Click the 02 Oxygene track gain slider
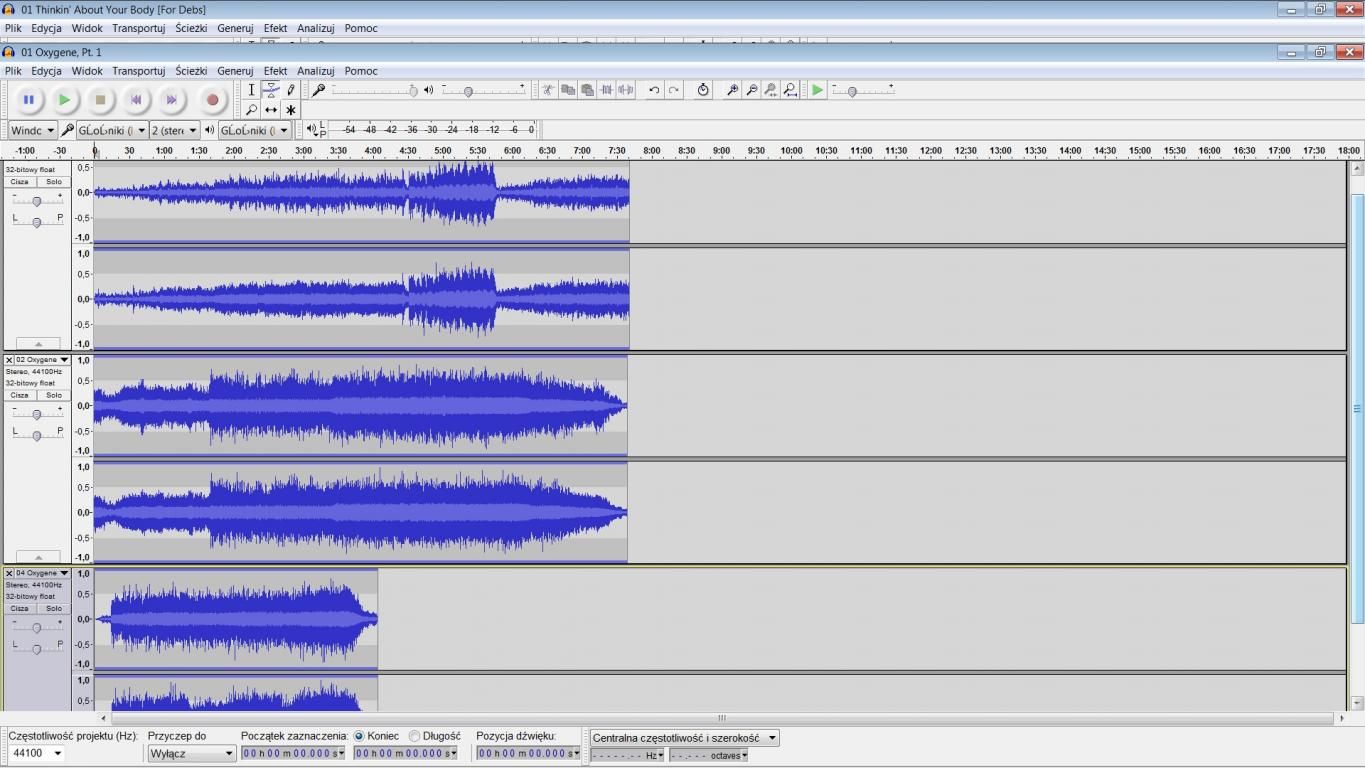This screenshot has width=1365, height=768. pos(37,413)
